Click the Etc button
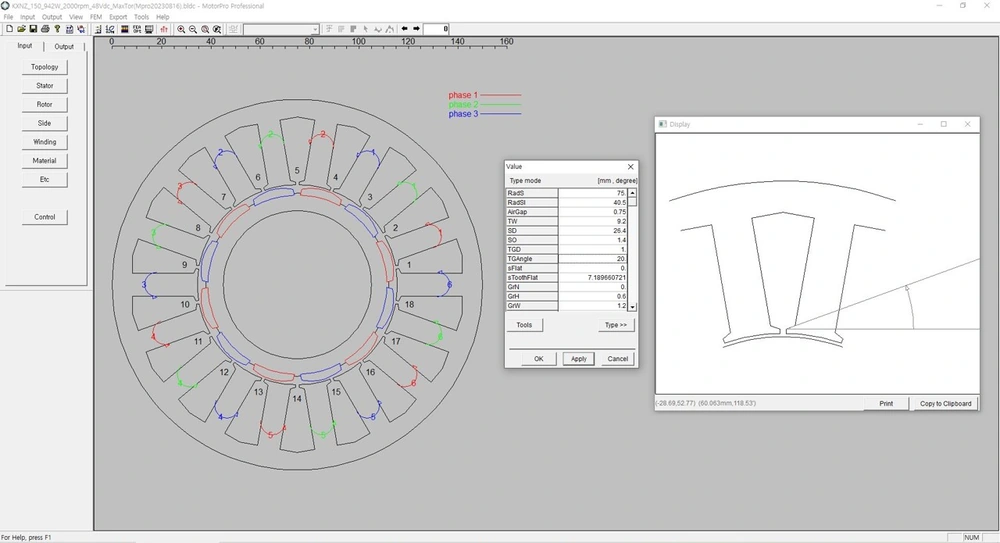Viewport: 1000px width, 543px height. point(45,179)
